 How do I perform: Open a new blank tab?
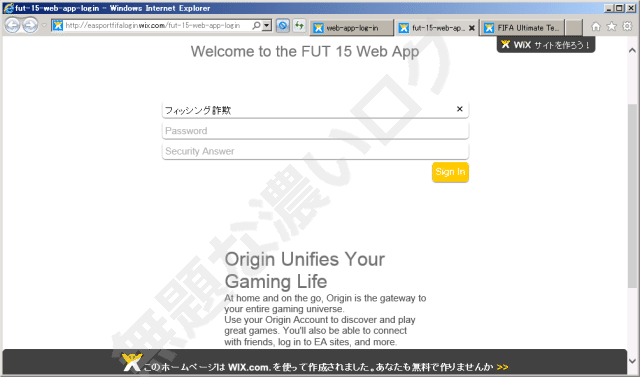[x=574, y=28]
